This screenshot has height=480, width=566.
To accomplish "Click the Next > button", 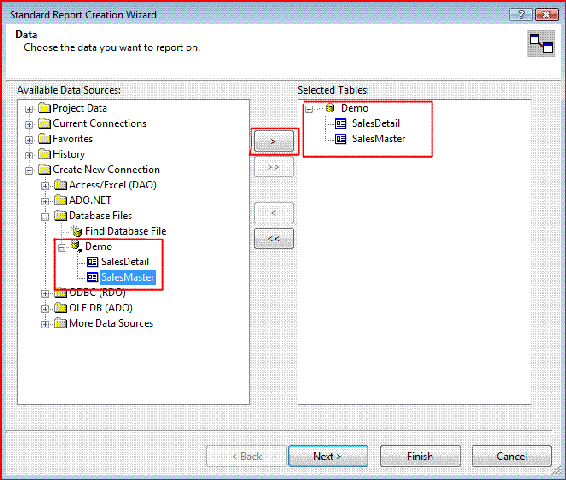I will pos(328,456).
